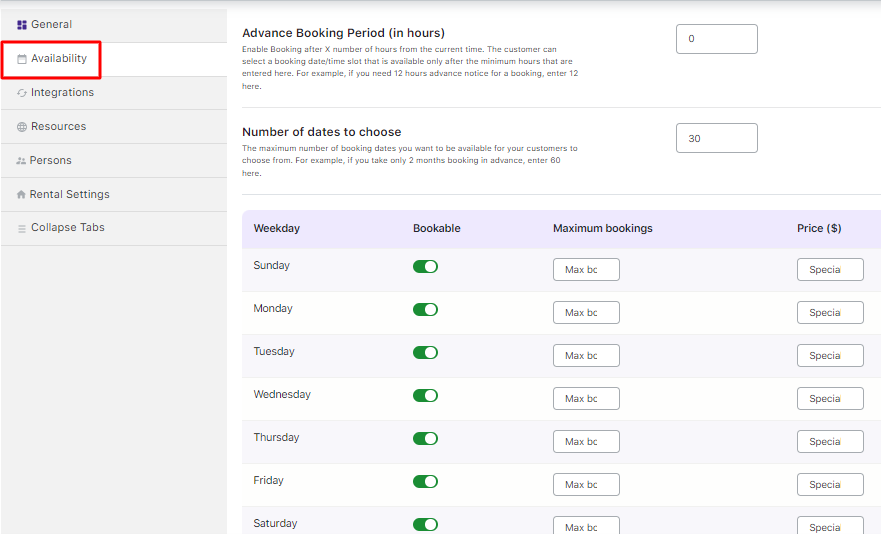The height and width of the screenshot is (534, 881).
Task: Focus the Number of dates field
Action: [716, 138]
